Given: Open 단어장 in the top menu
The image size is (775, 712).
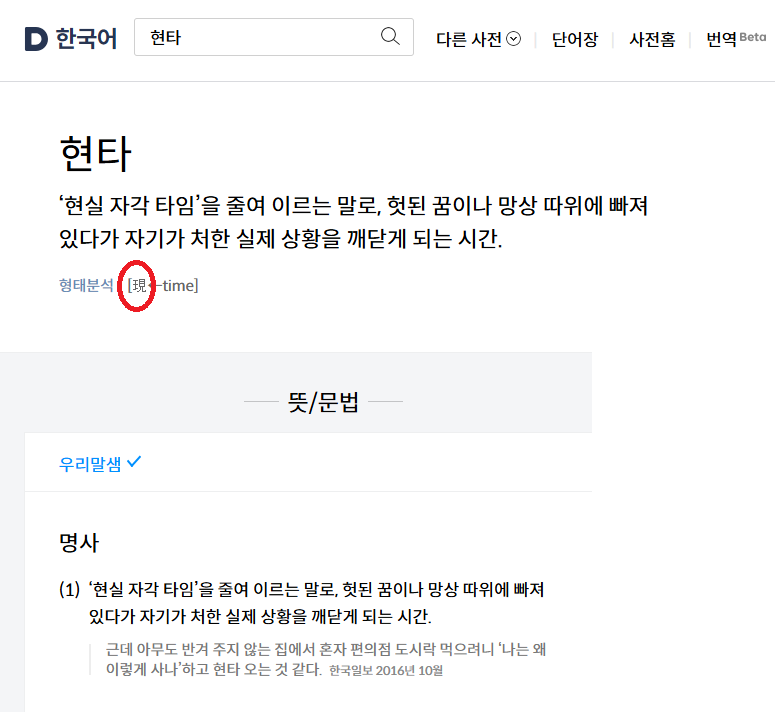Looking at the screenshot, I should tap(575, 39).
